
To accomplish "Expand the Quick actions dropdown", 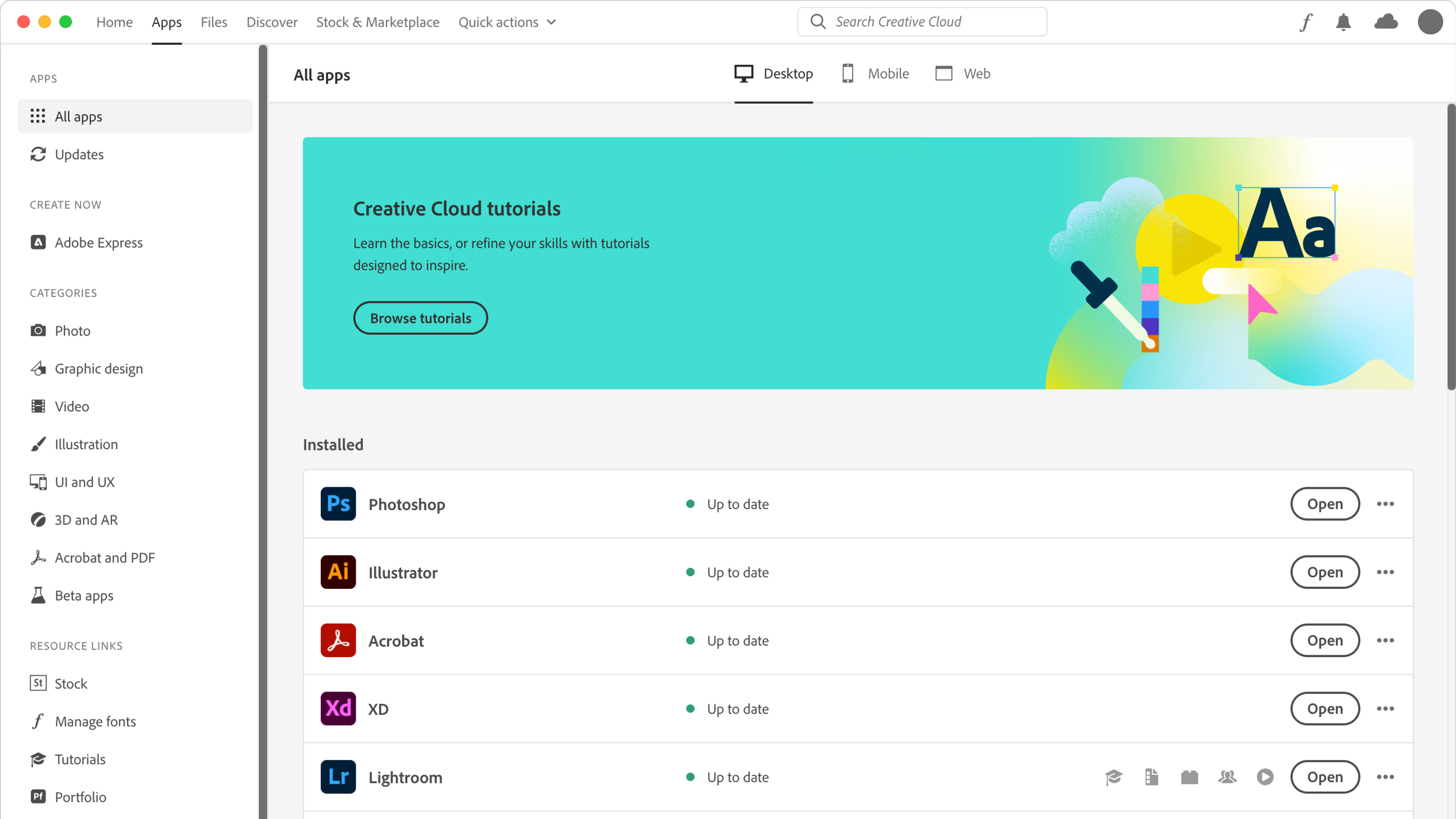I will click(507, 22).
